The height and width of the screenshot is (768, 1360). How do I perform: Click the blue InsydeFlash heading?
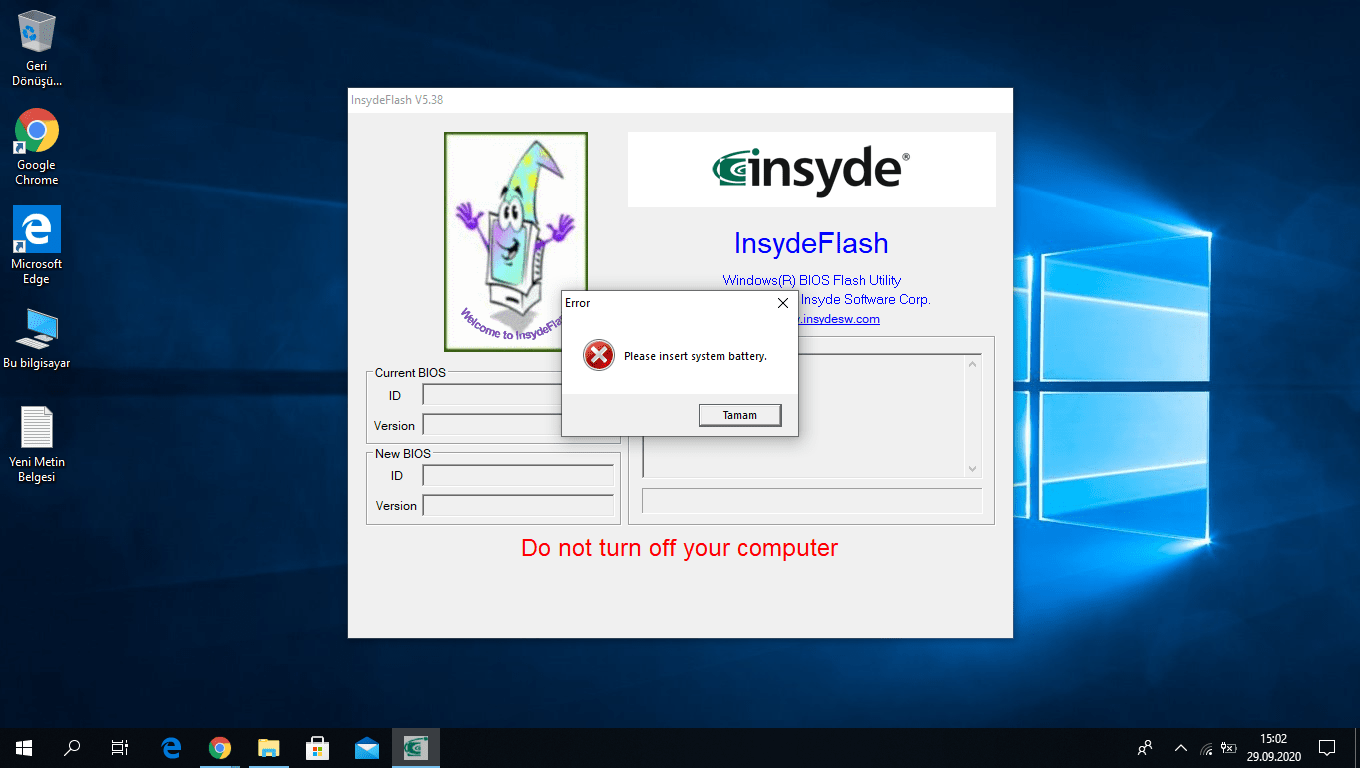click(x=811, y=243)
